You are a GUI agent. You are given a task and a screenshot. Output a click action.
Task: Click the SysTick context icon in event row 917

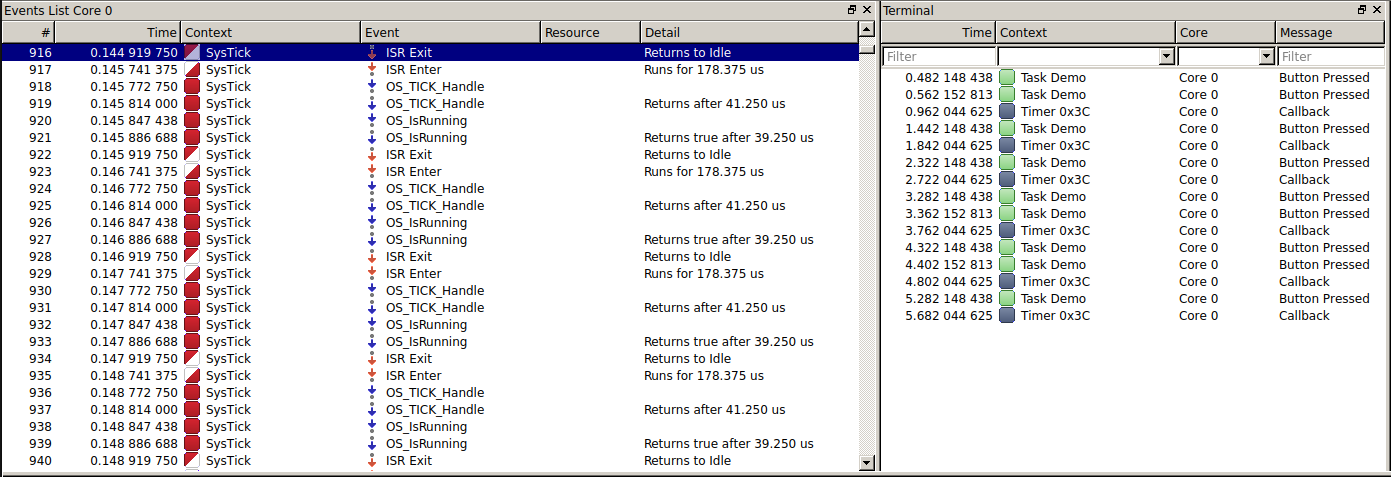pyautogui.click(x=191, y=70)
